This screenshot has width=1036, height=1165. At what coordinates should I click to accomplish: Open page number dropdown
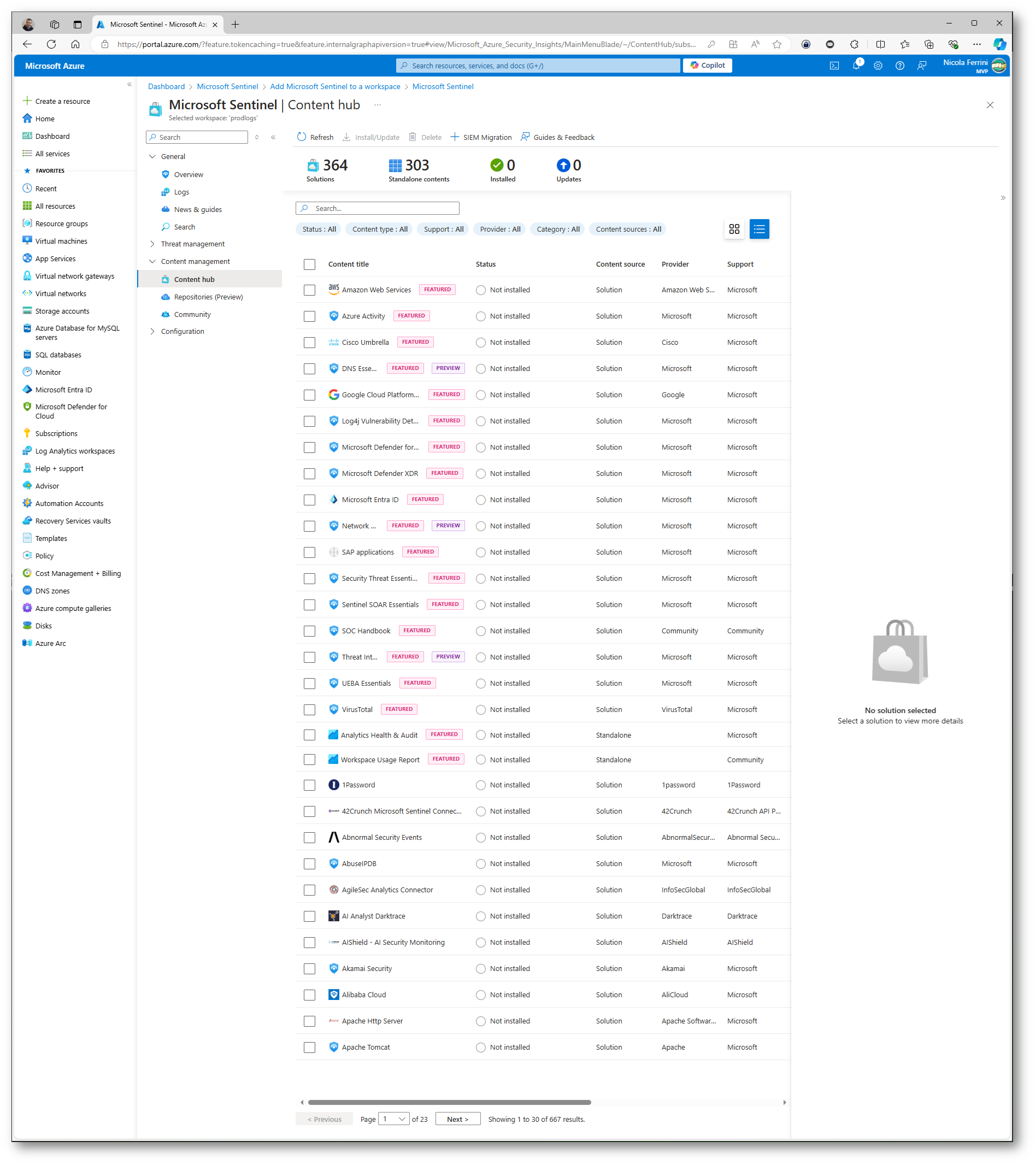394,1119
